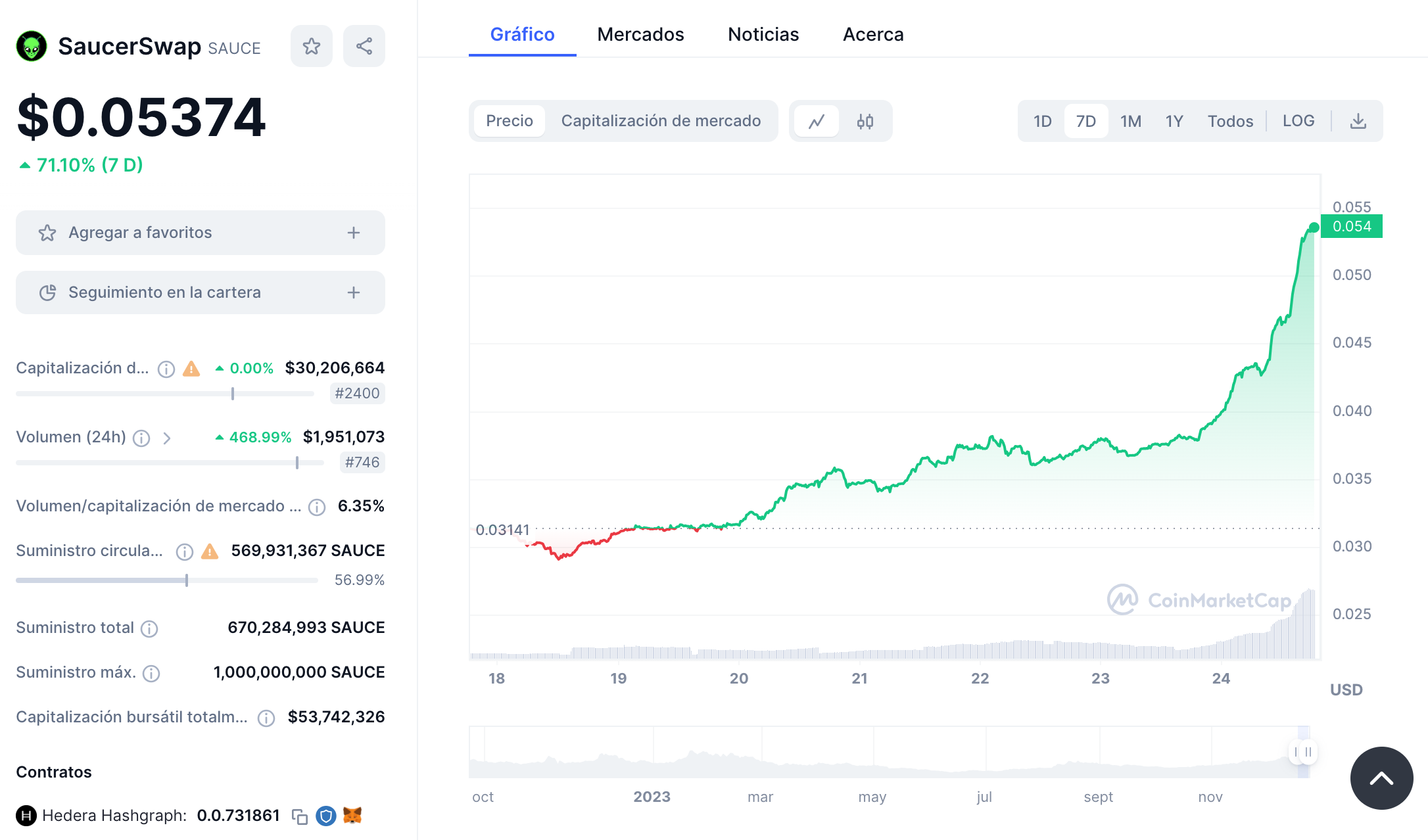Switch to the Mercados tab
The height and width of the screenshot is (840, 1428).
640,34
